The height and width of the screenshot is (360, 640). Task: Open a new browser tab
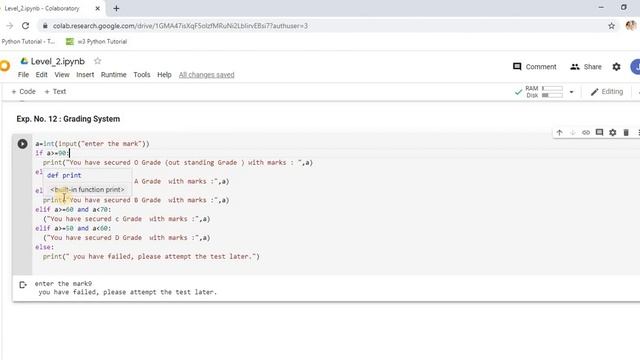point(116,8)
